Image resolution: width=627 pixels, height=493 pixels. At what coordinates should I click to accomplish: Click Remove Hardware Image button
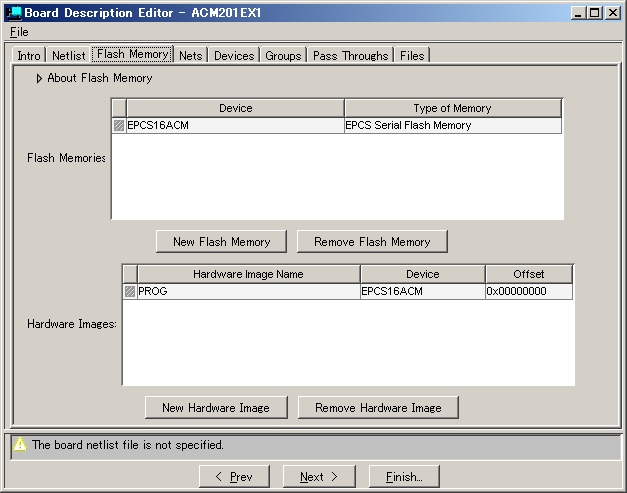point(377,408)
